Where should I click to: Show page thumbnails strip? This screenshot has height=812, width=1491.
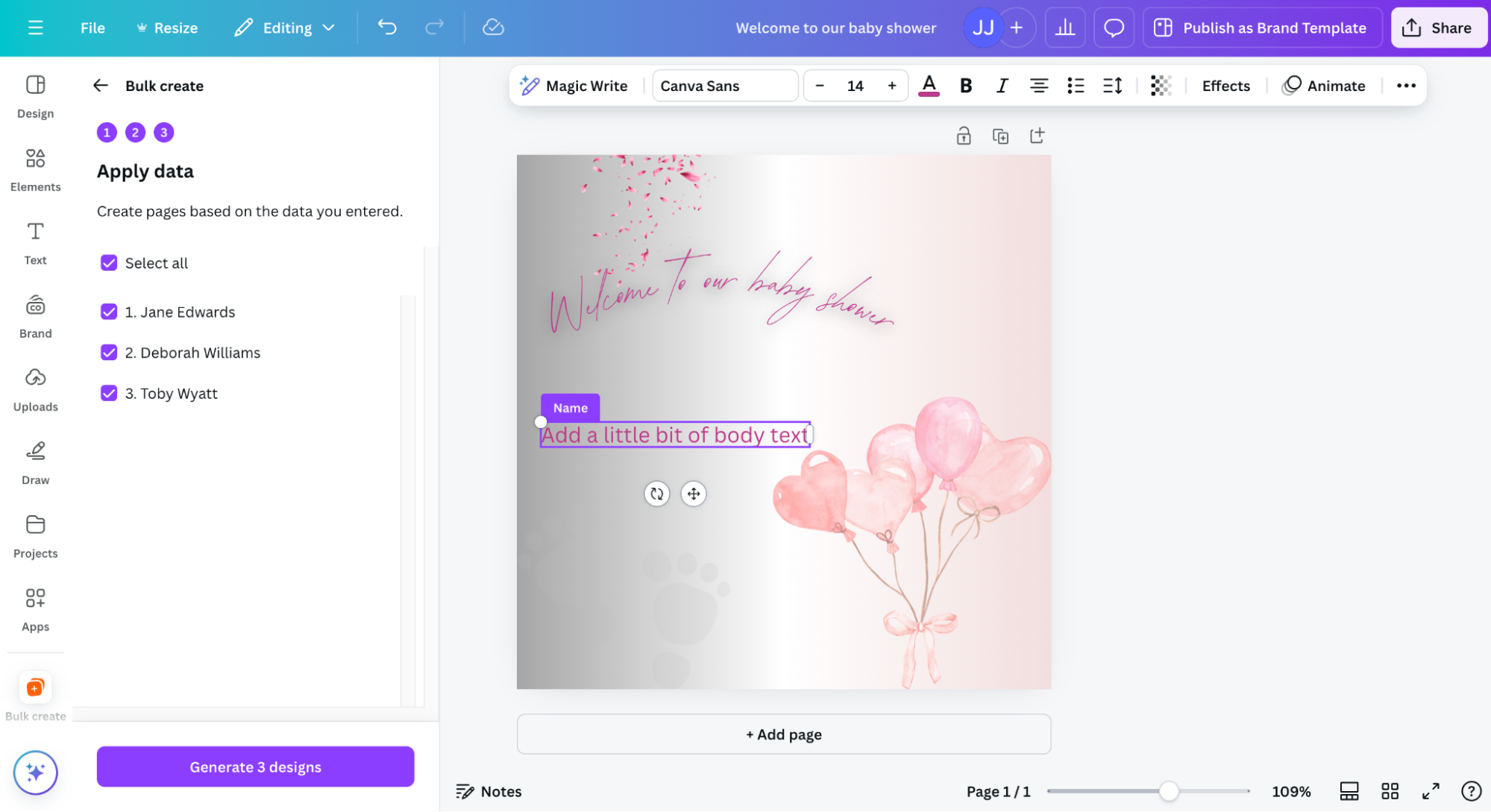[x=1349, y=791]
